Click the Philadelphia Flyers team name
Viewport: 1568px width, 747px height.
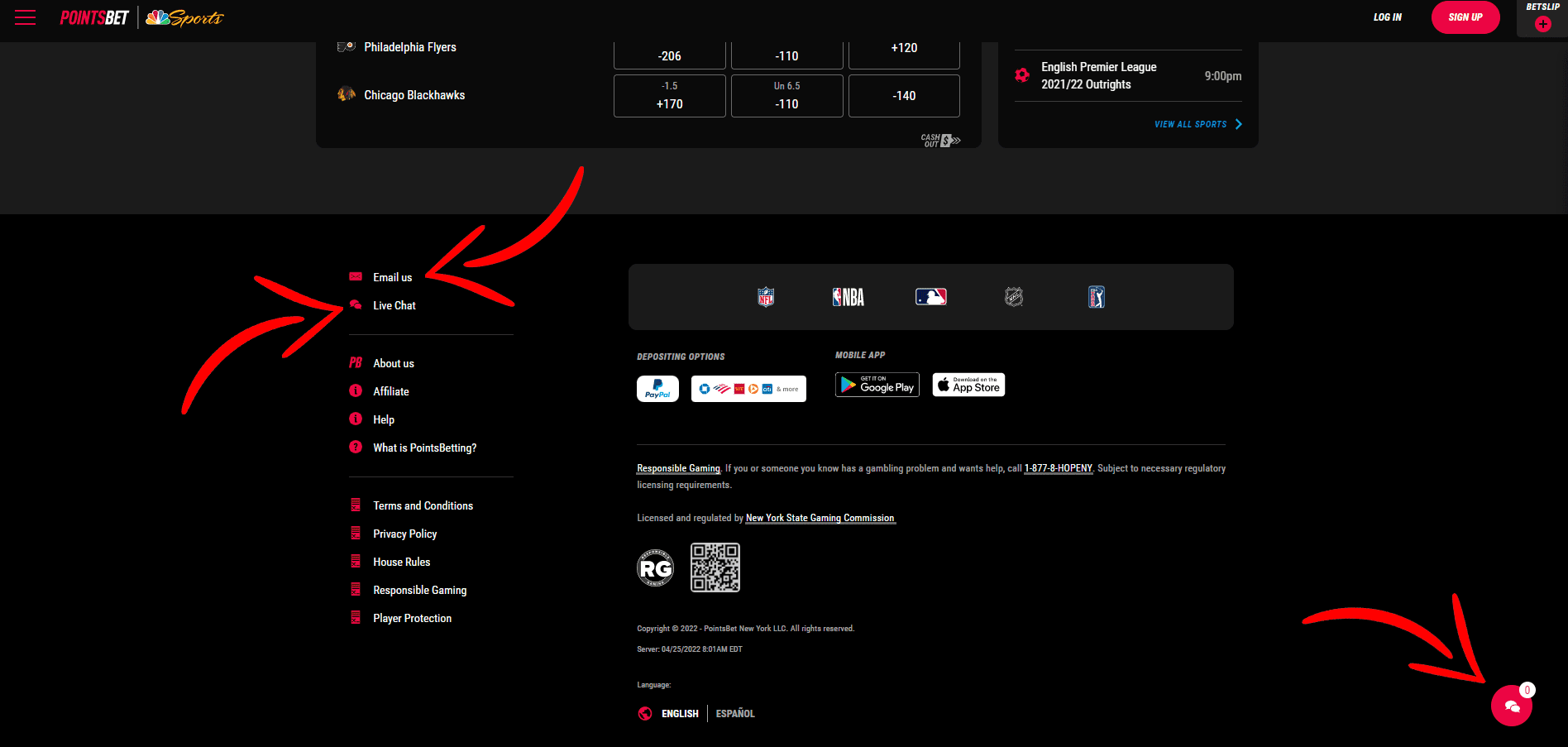coord(410,47)
